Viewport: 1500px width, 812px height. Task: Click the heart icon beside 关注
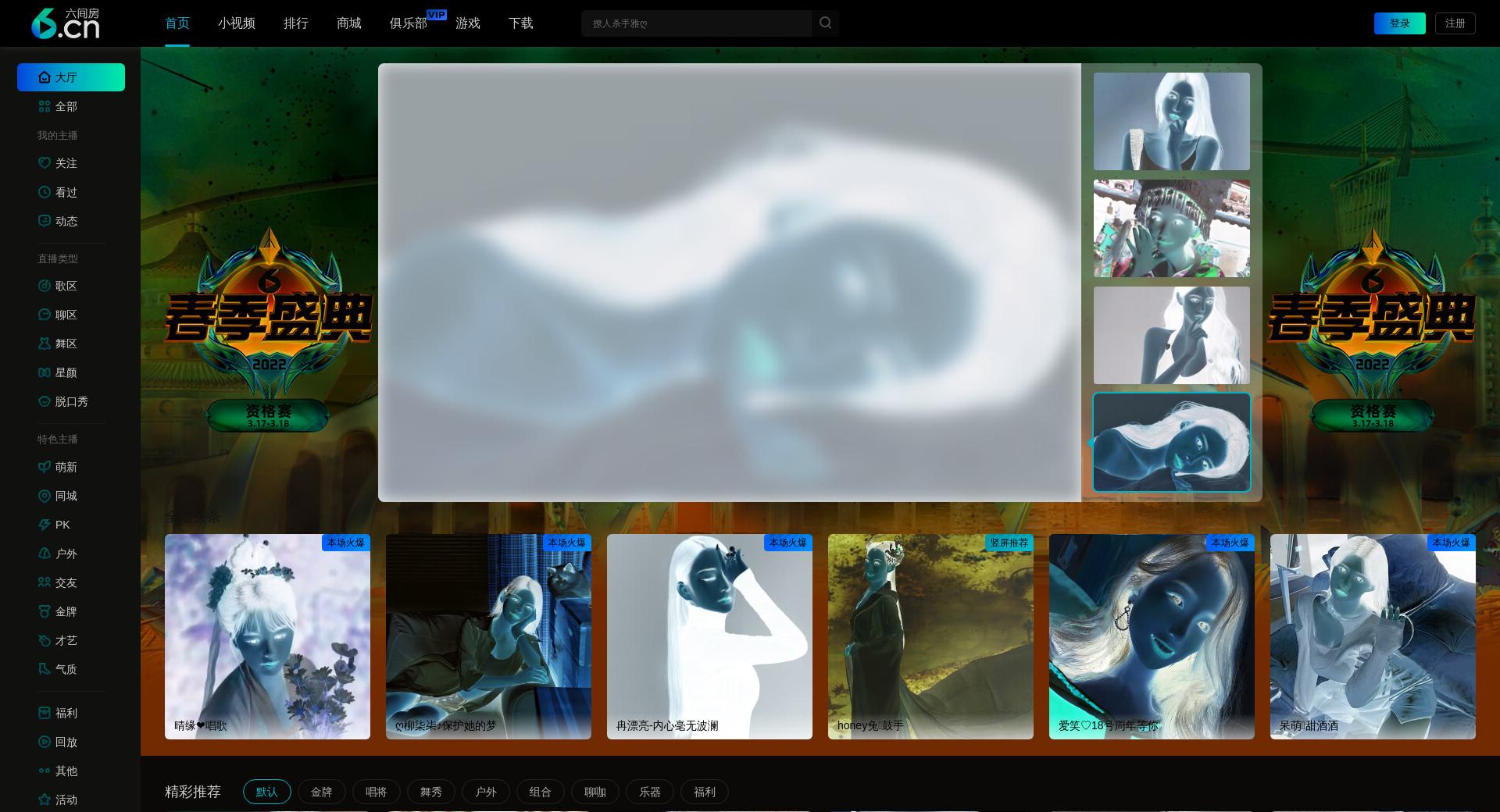click(45, 163)
